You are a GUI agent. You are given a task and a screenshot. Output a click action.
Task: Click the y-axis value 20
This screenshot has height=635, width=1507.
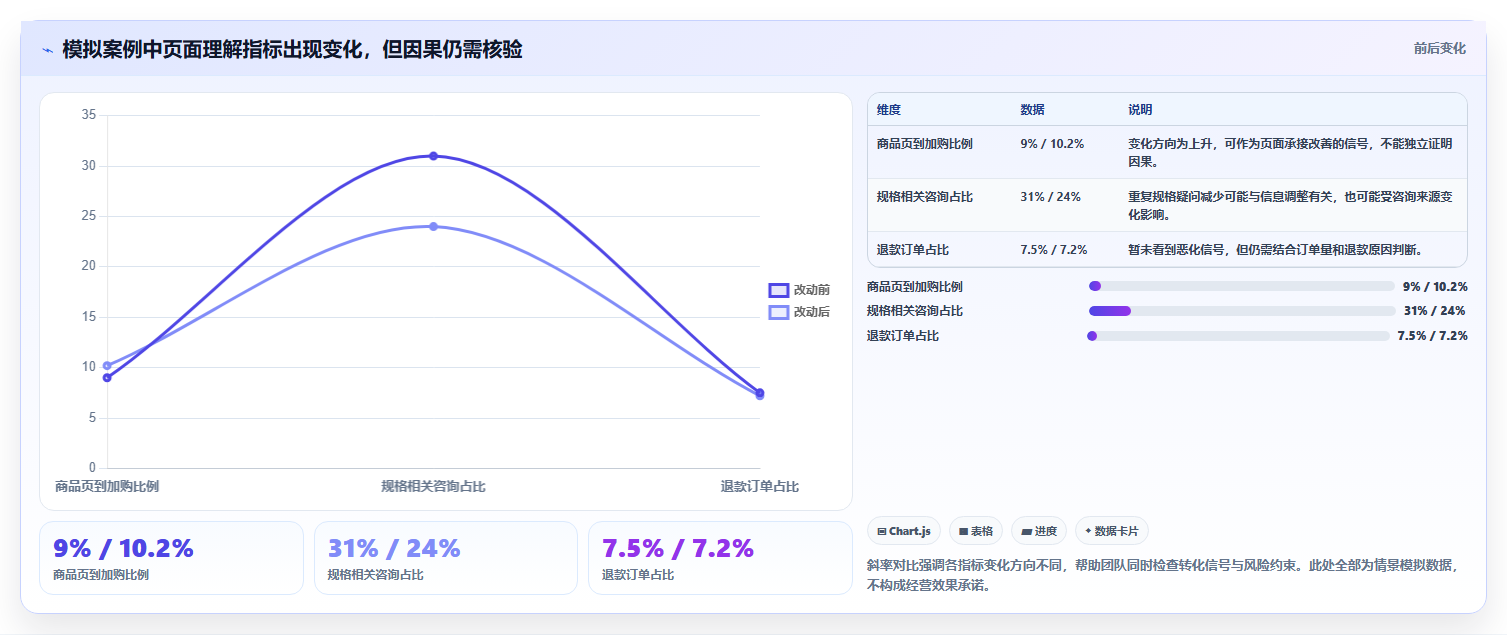coord(89,266)
